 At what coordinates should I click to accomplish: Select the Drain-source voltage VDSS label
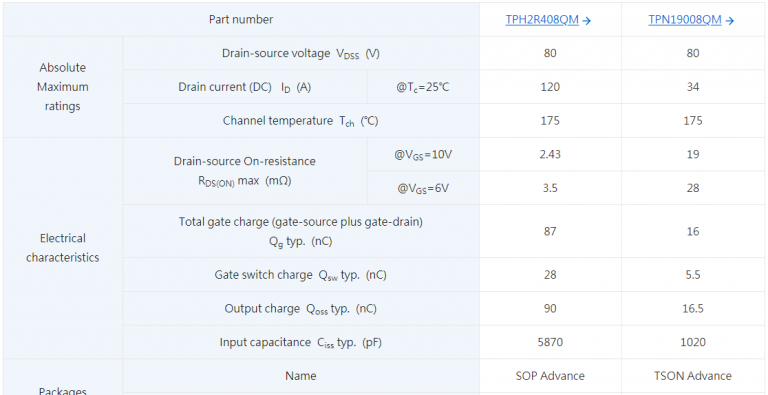[x=301, y=53]
